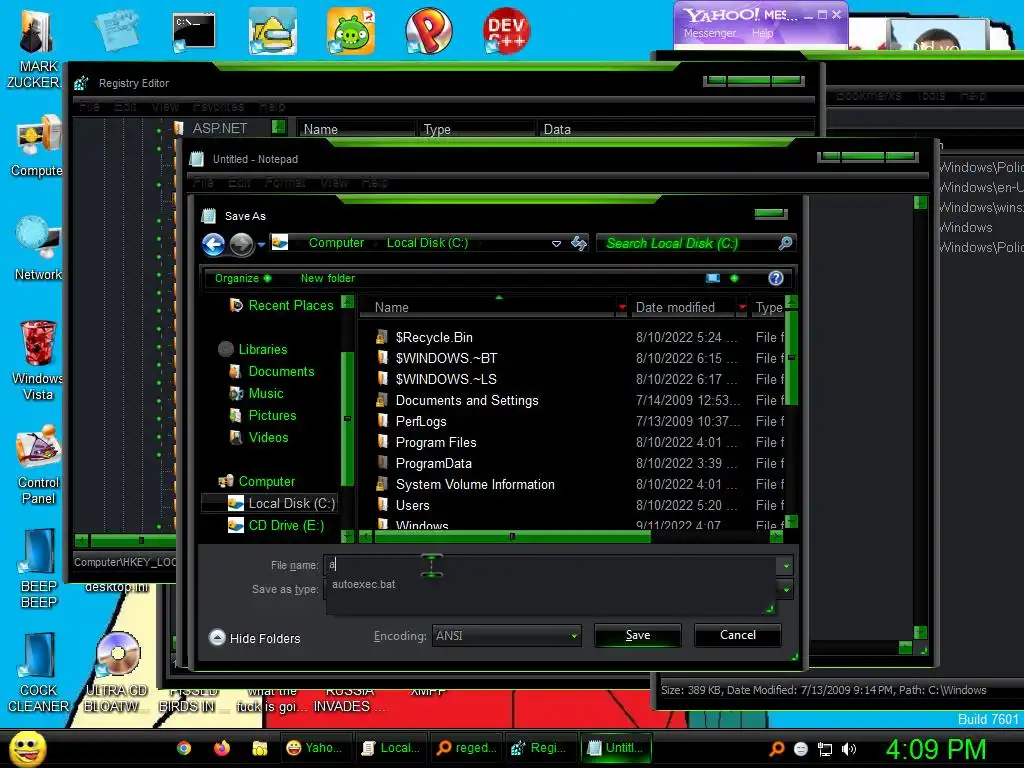Open the Documents library

[x=272, y=372]
